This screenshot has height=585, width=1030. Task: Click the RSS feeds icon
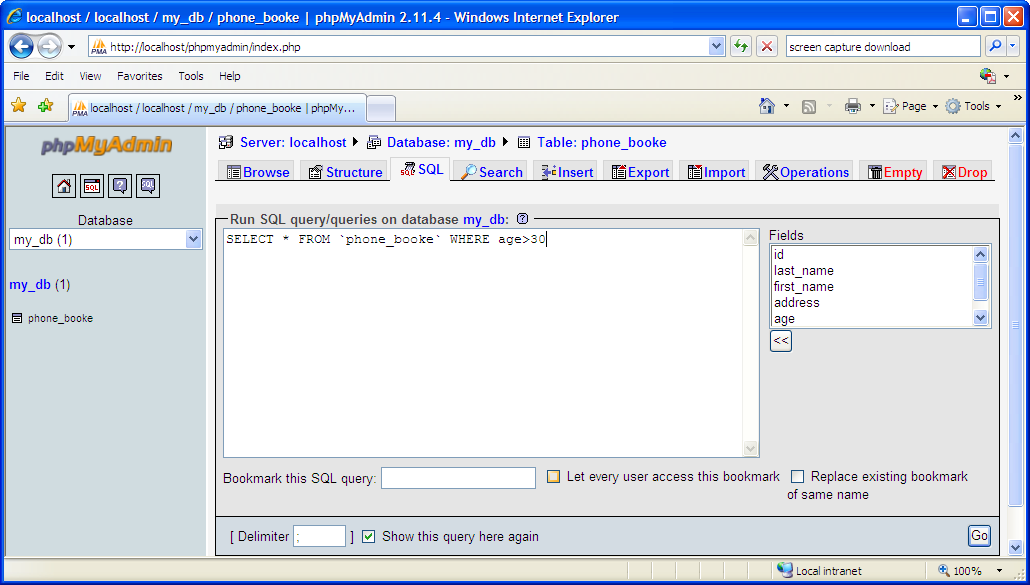[809, 106]
